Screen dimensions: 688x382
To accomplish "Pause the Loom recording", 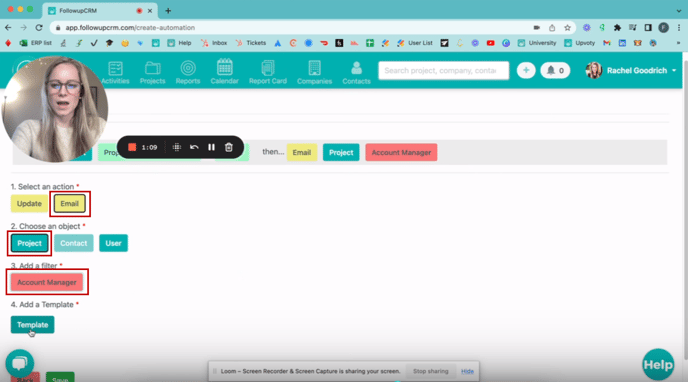I will 211,147.
